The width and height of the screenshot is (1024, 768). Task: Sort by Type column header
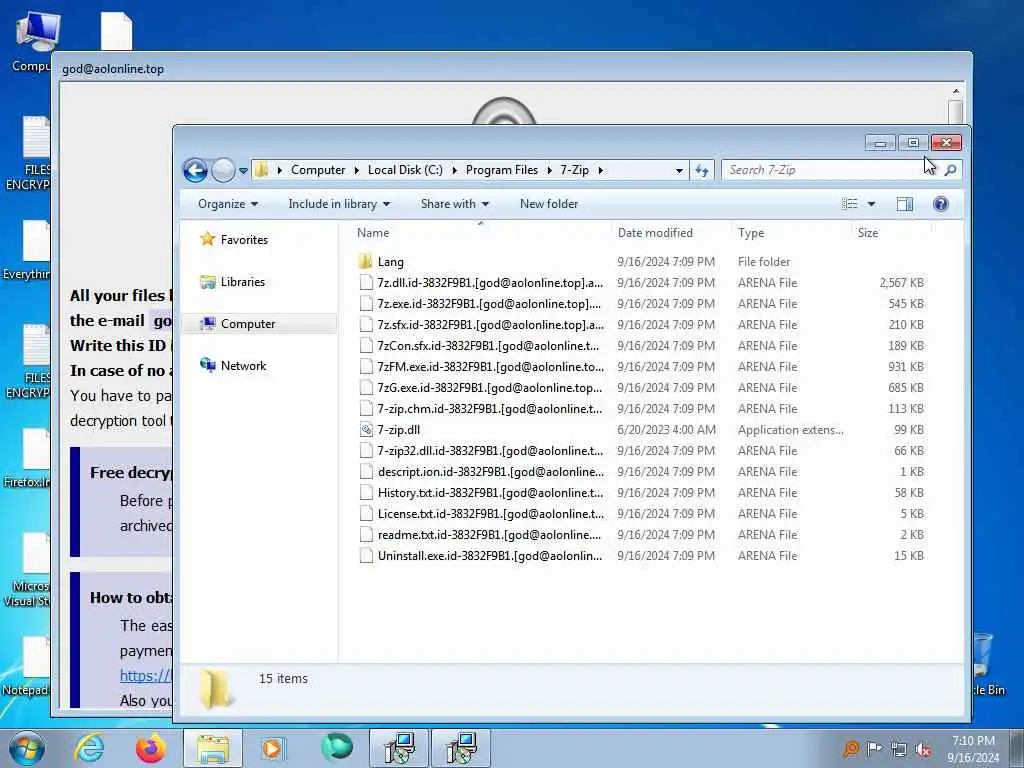click(x=751, y=232)
